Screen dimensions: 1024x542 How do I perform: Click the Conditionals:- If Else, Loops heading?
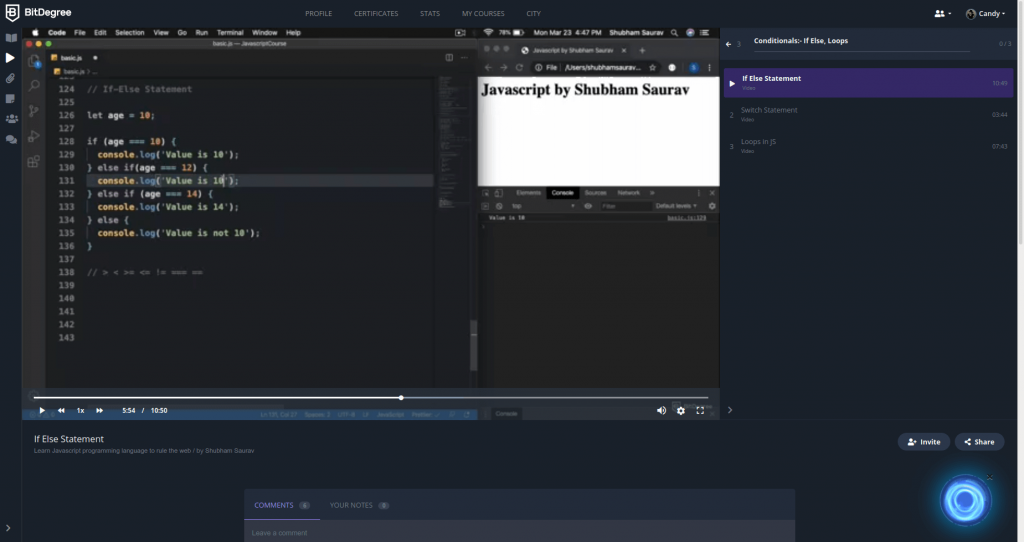click(x=801, y=40)
